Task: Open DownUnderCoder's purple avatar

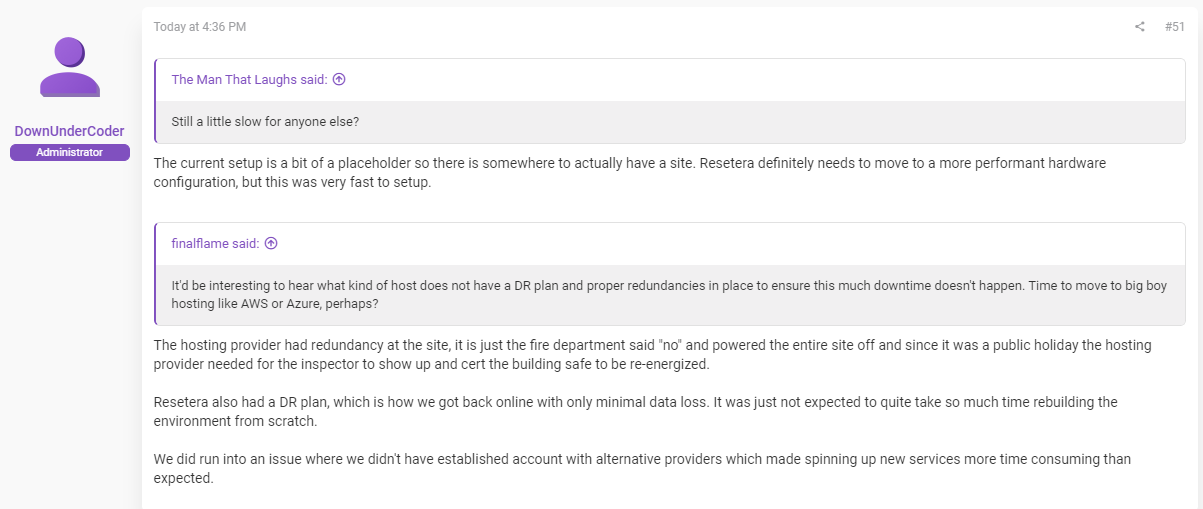Action: point(70,67)
